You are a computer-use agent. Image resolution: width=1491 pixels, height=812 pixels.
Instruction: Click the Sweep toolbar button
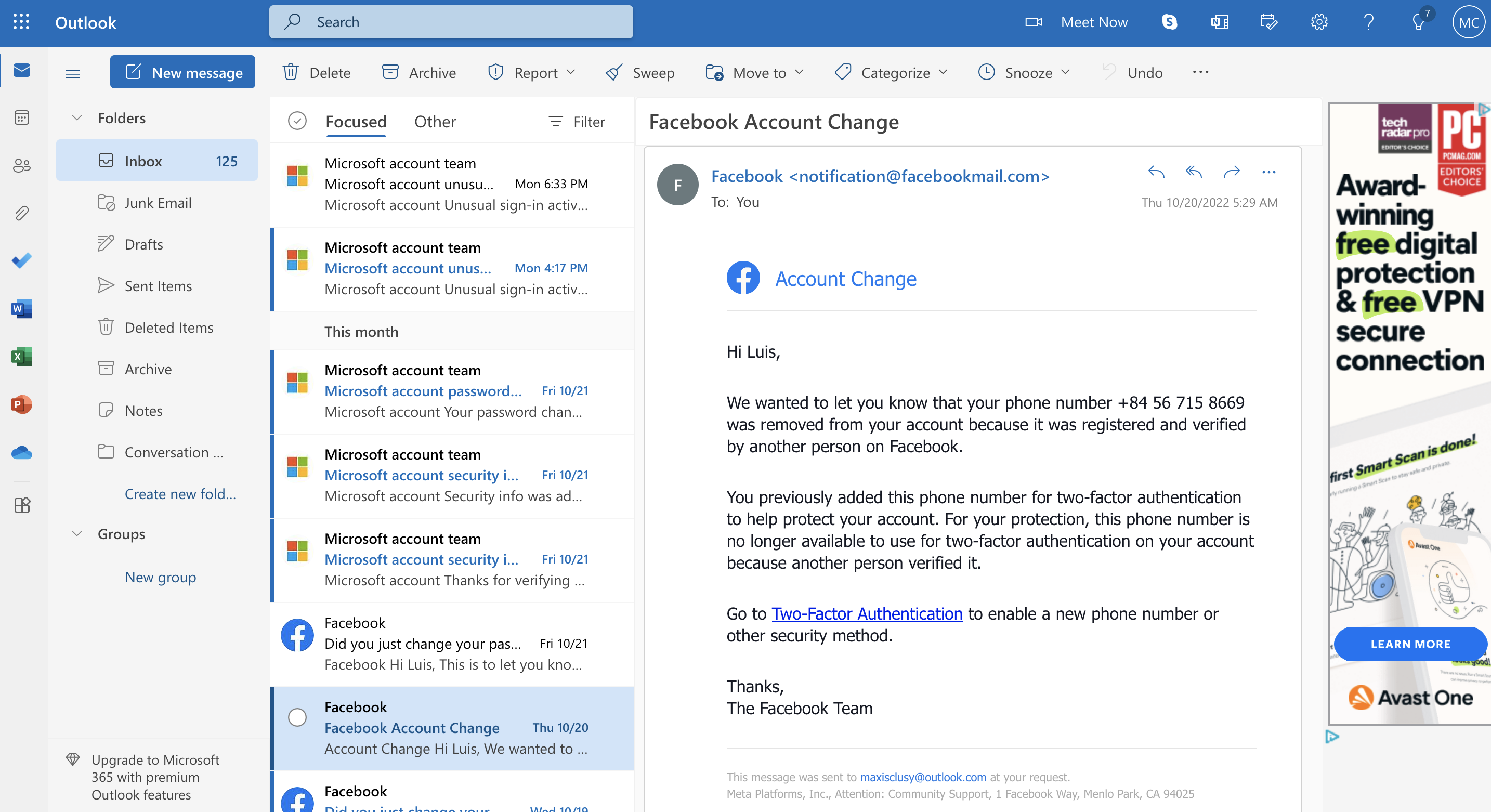pyautogui.click(x=639, y=72)
